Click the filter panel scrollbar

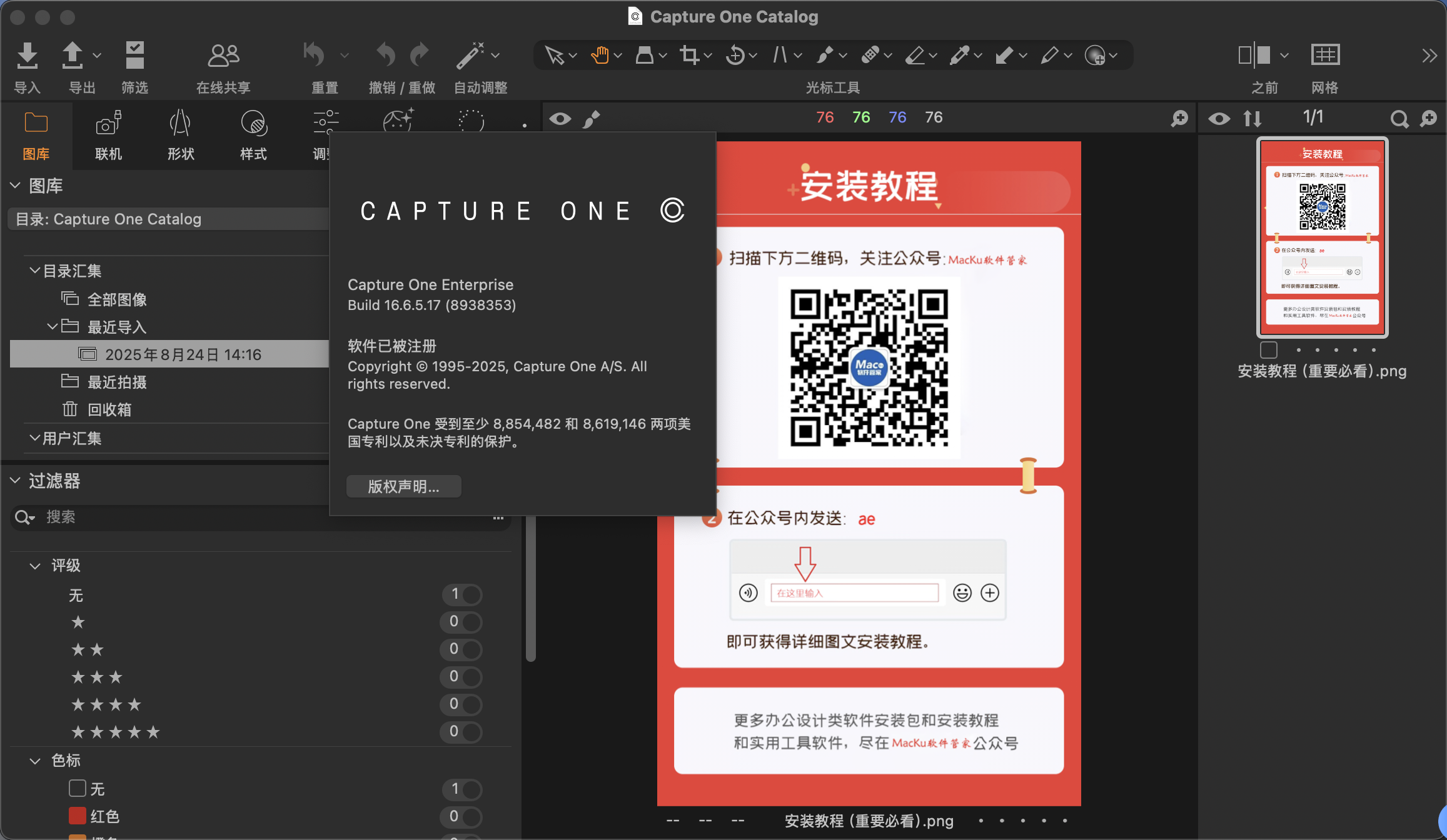pos(531,587)
